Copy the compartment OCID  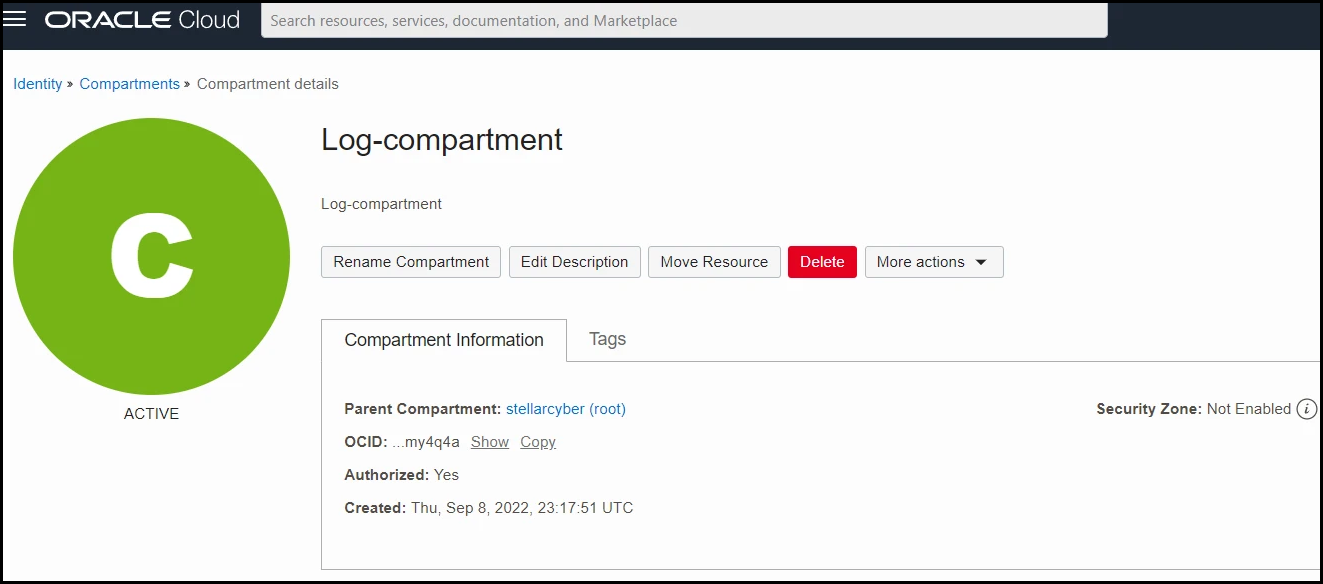(x=538, y=442)
